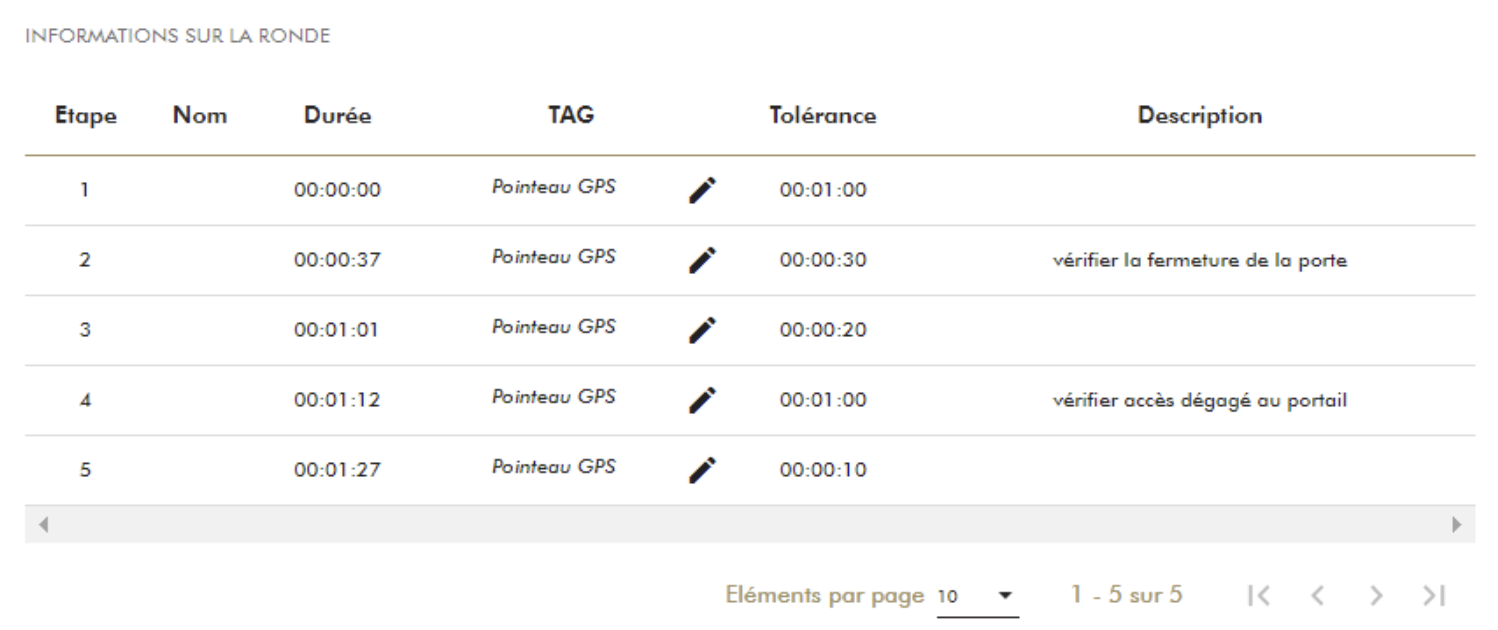This screenshot has height=630, width=1498.
Task: Click the edit pencil for step 2
Action: coord(703,260)
